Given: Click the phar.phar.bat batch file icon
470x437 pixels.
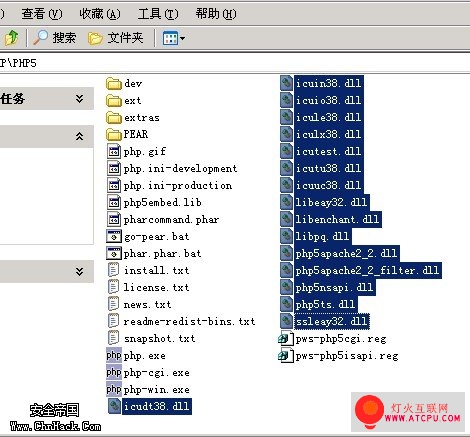Looking at the screenshot, I should point(114,253).
